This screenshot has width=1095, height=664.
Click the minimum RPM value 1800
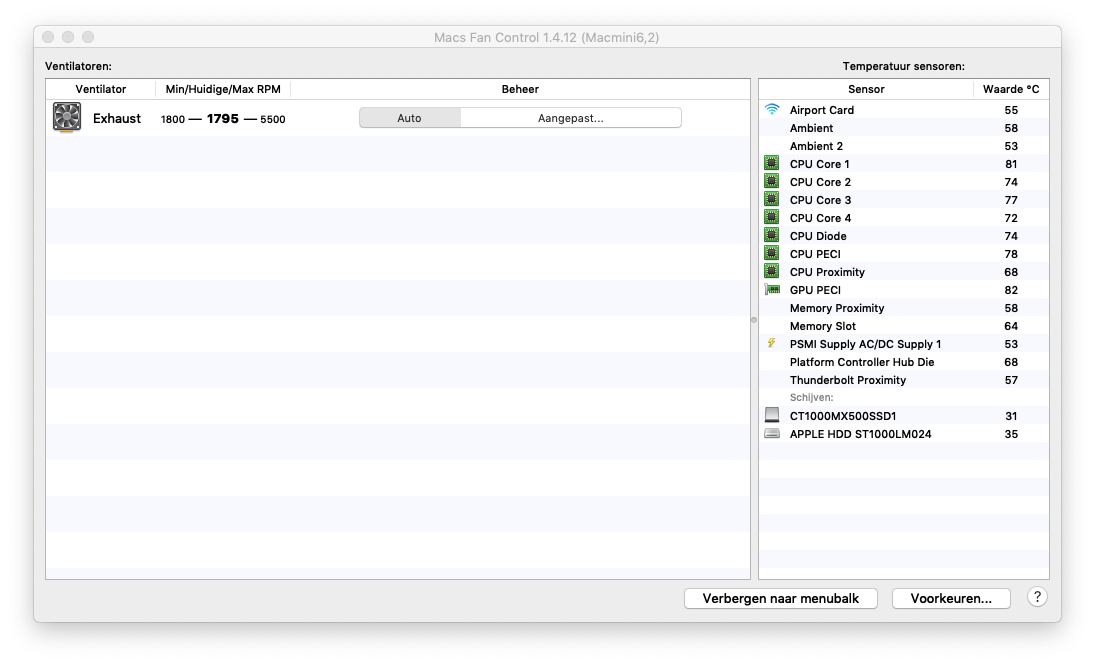(x=172, y=119)
